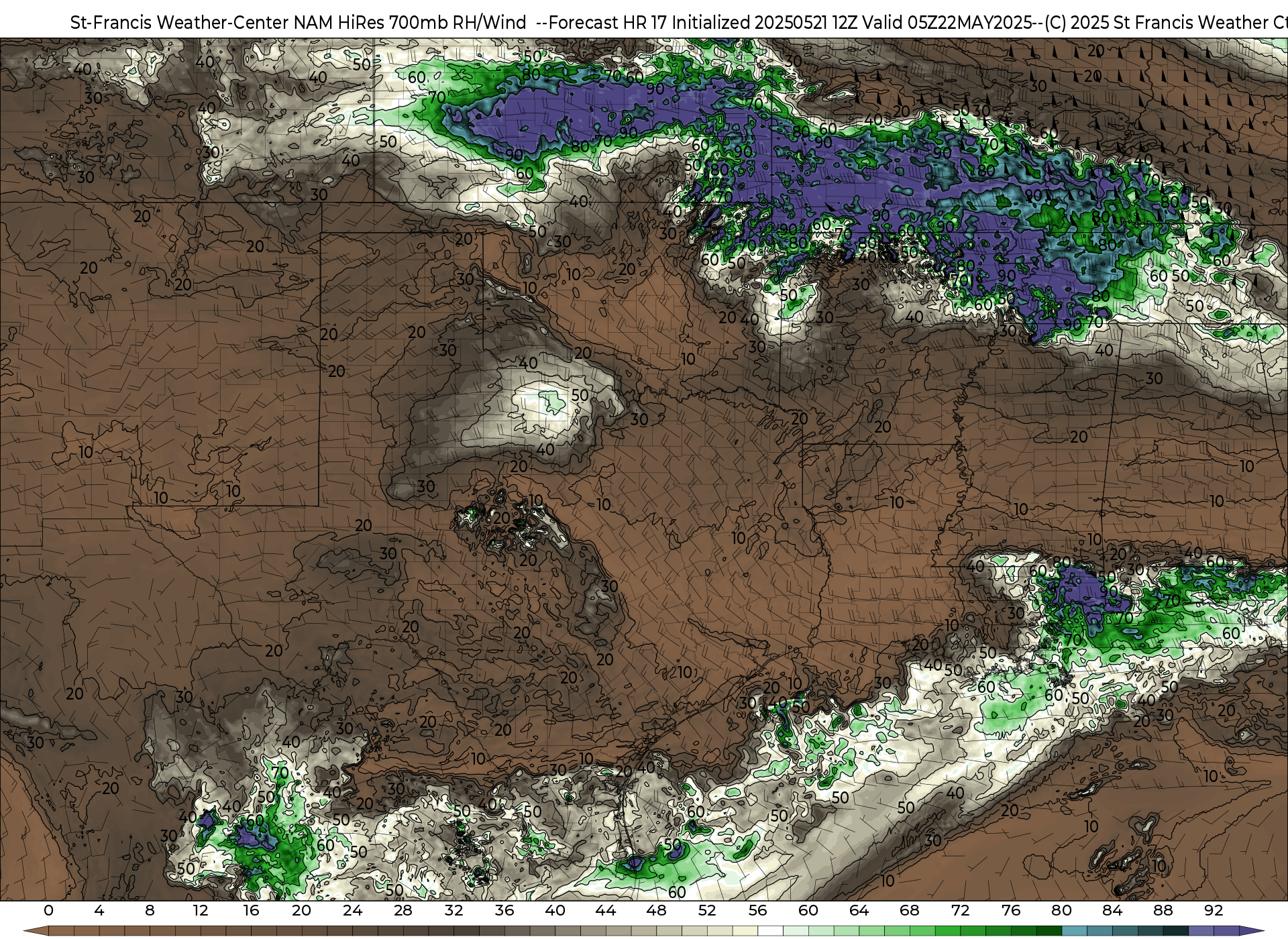Click the colorbar label 52
Viewport: 1288px width, 939px height.
pyautogui.click(x=707, y=911)
